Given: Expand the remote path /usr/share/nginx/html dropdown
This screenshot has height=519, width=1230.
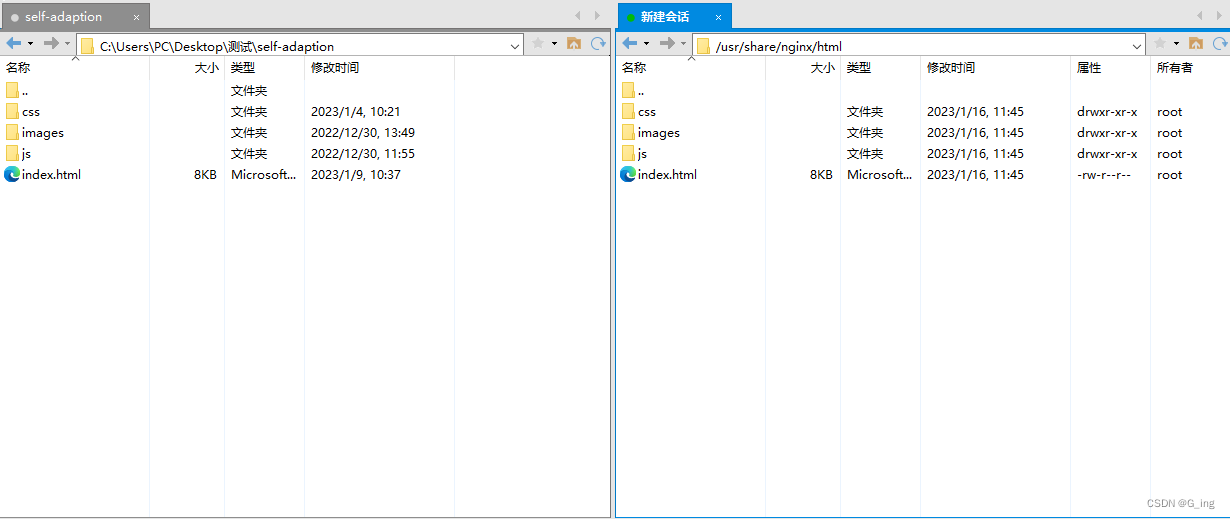Looking at the screenshot, I should pos(1137,46).
